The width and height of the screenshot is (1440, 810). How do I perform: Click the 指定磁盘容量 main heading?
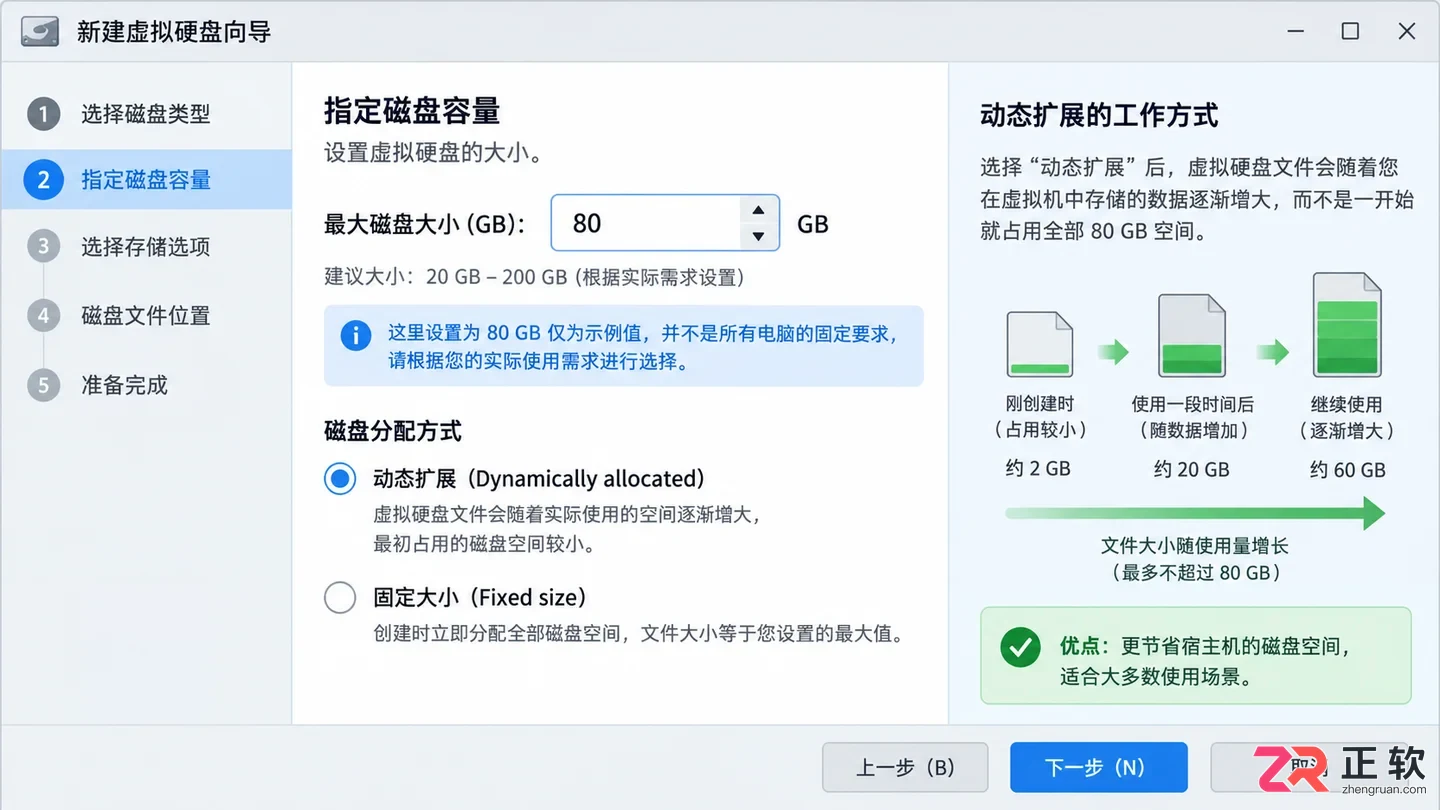pos(412,111)
